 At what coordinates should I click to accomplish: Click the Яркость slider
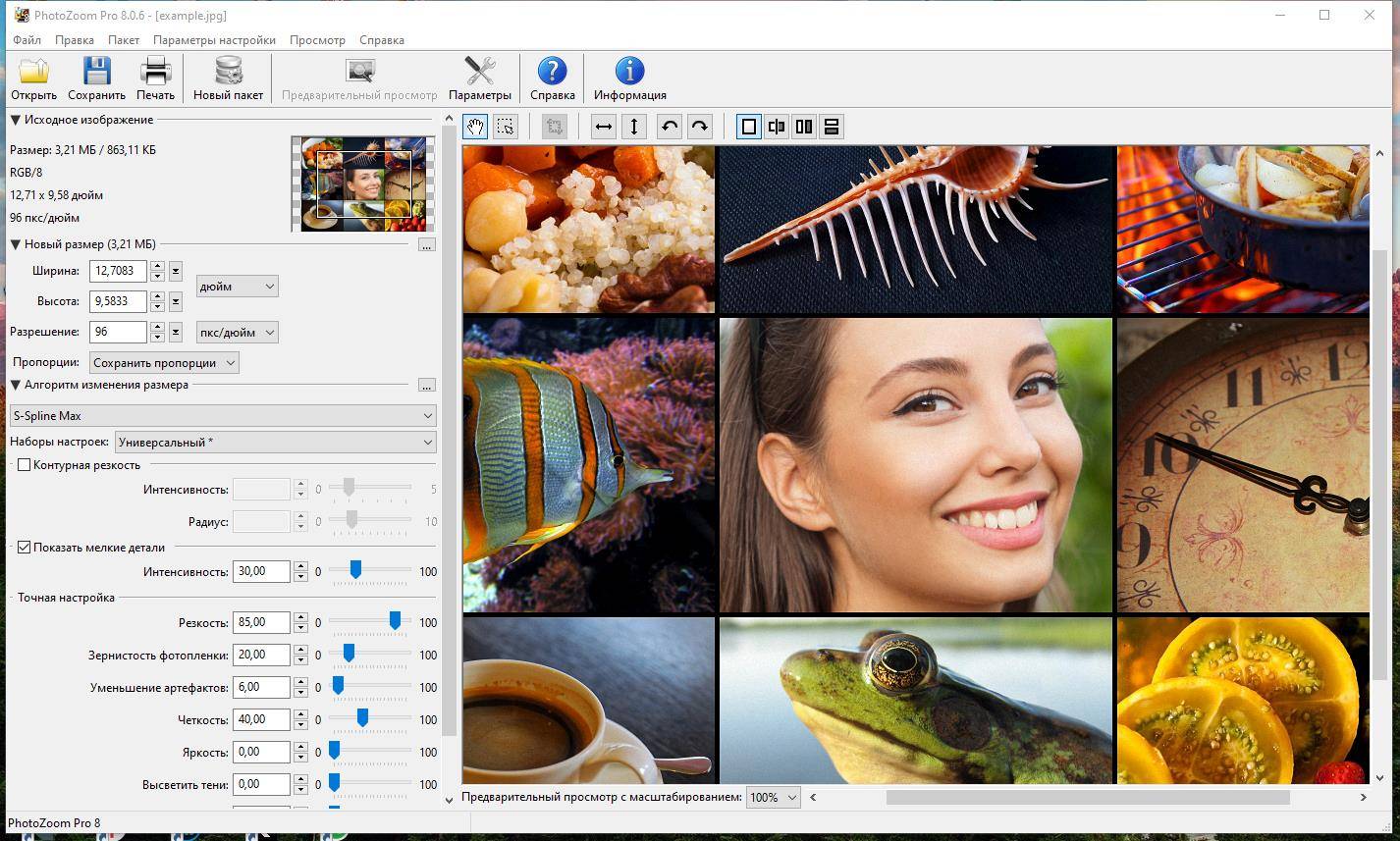tap(370, 752)
